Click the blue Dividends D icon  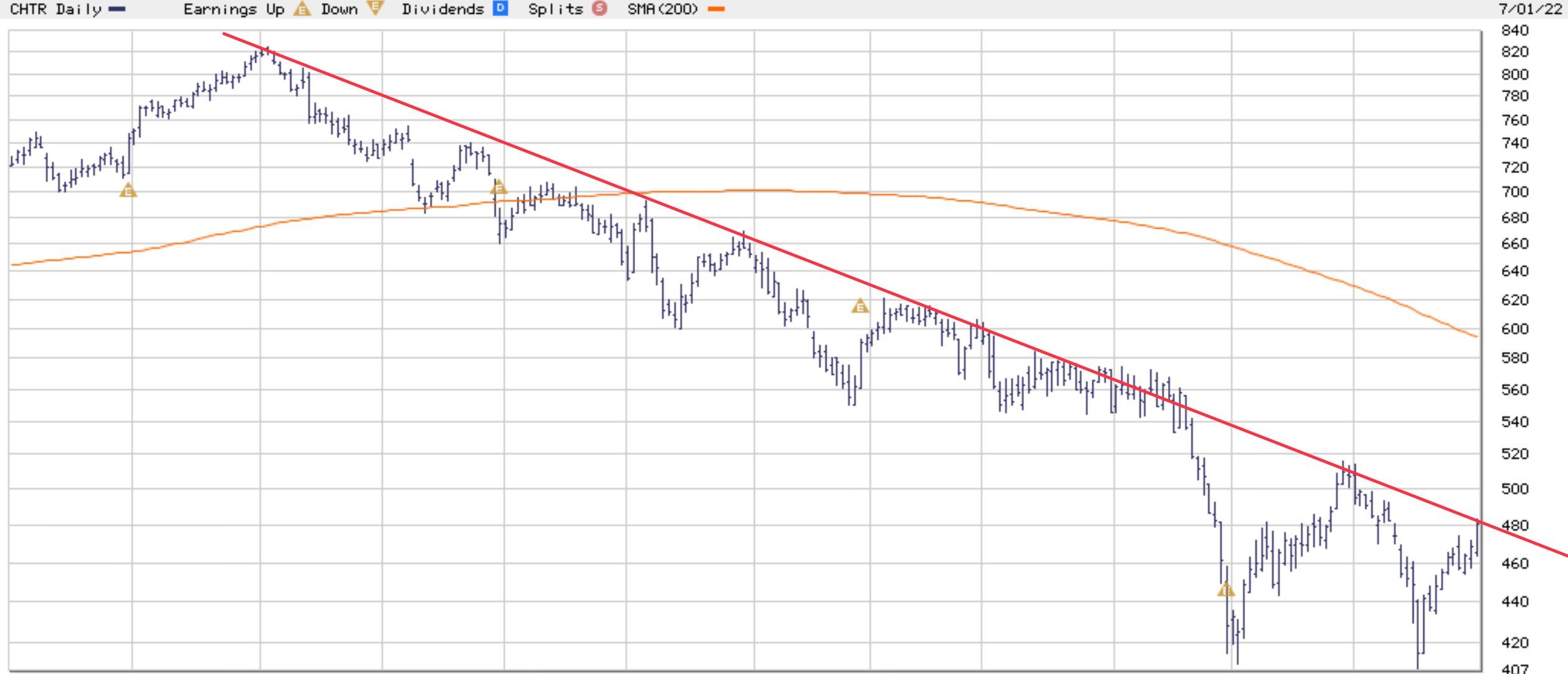[x=500, y=8]
